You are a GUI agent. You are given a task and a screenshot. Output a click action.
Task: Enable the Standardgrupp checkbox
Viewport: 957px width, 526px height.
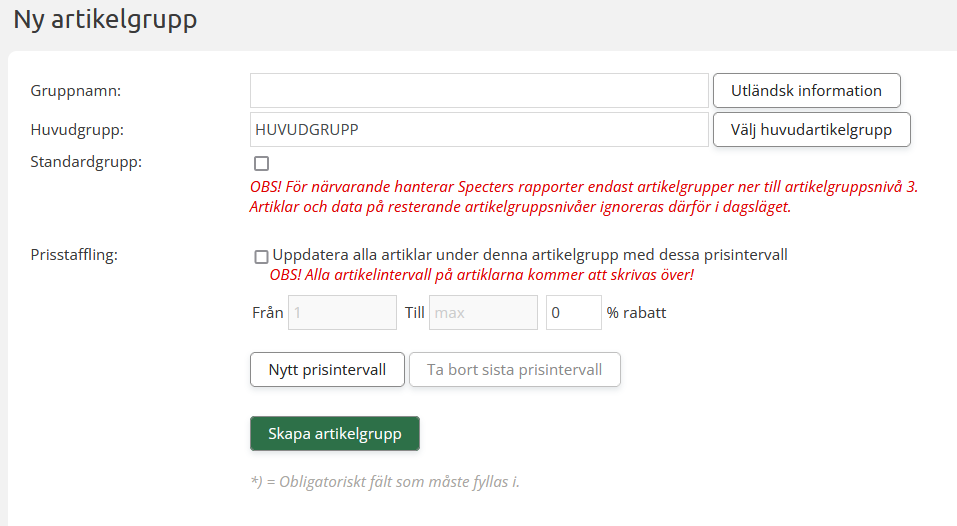tap(261, 163)
